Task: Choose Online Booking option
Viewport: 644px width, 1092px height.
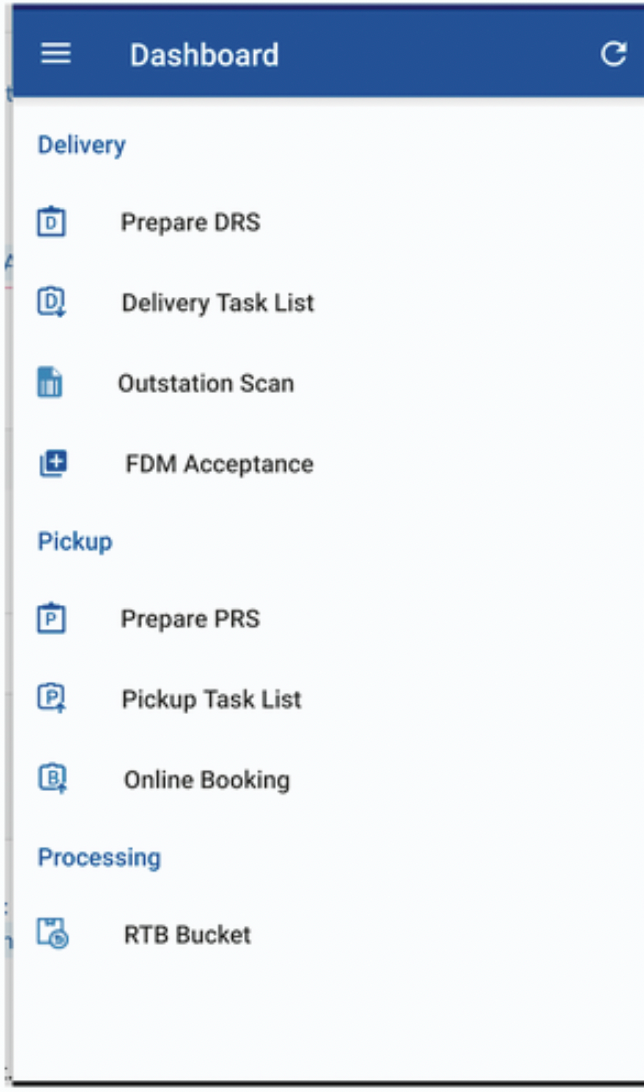Action: [x=207, y=779]
